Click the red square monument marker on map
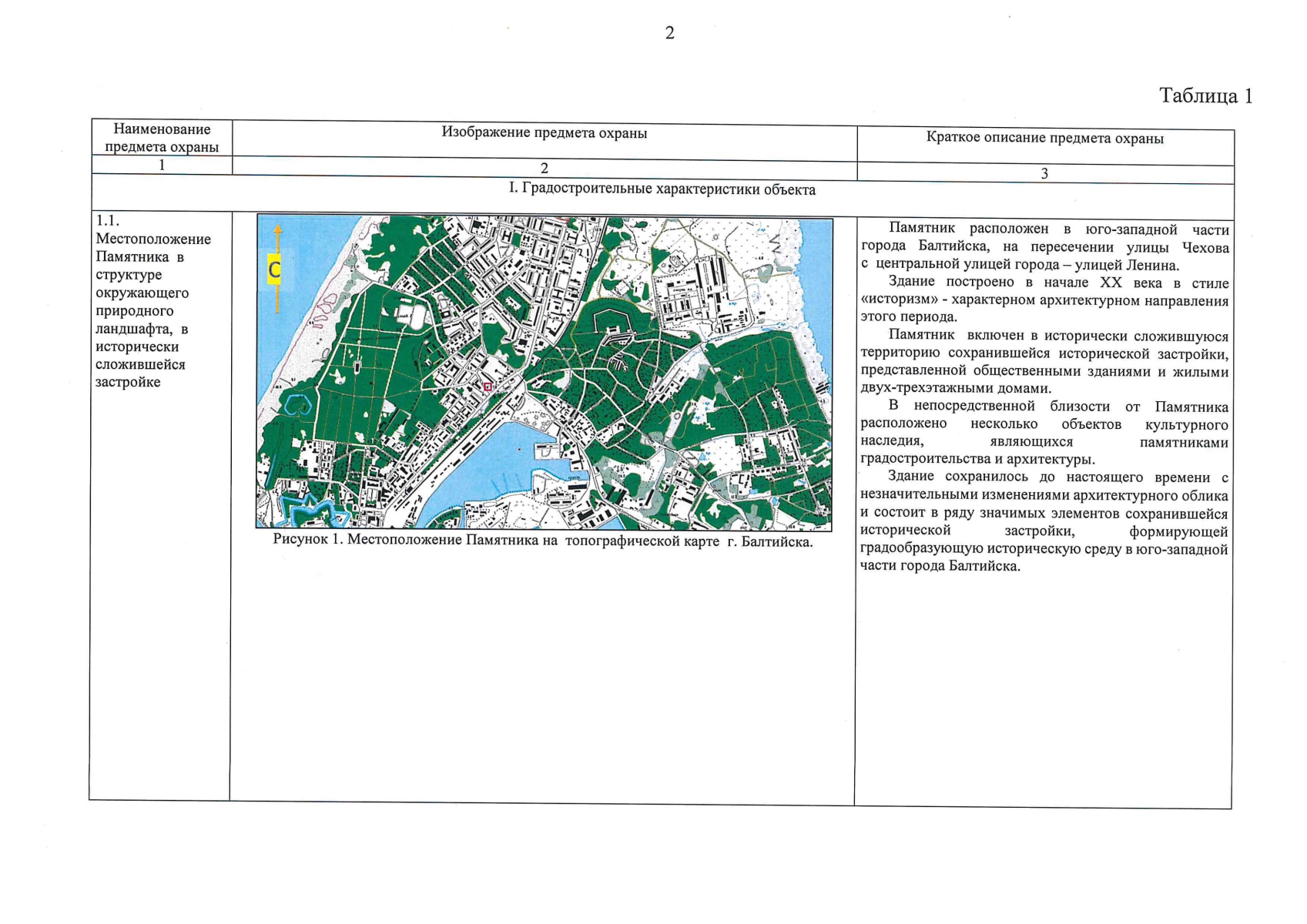 click(x=488, y=387)
